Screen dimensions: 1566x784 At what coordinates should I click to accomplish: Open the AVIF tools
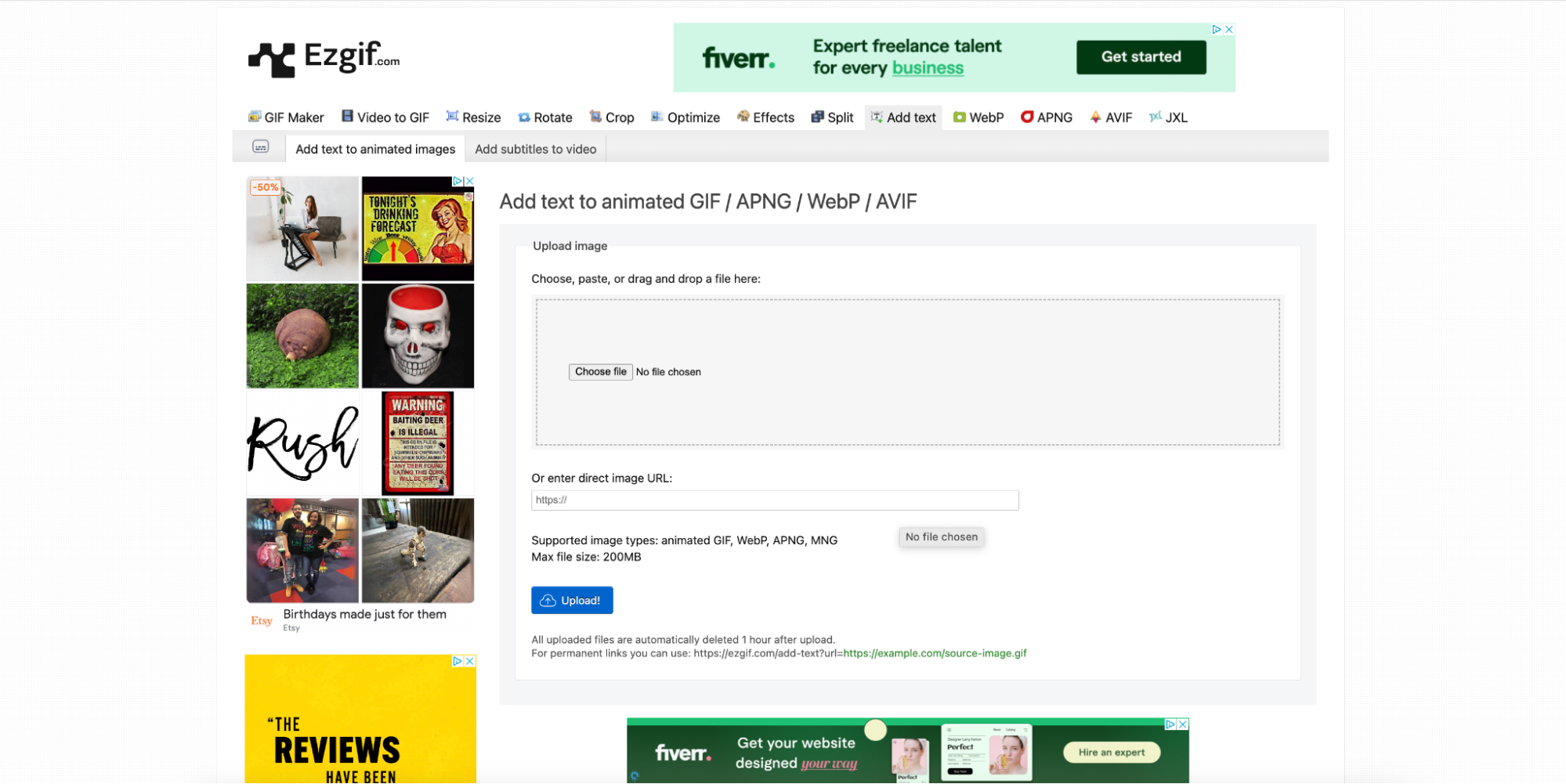[1111, 117]
